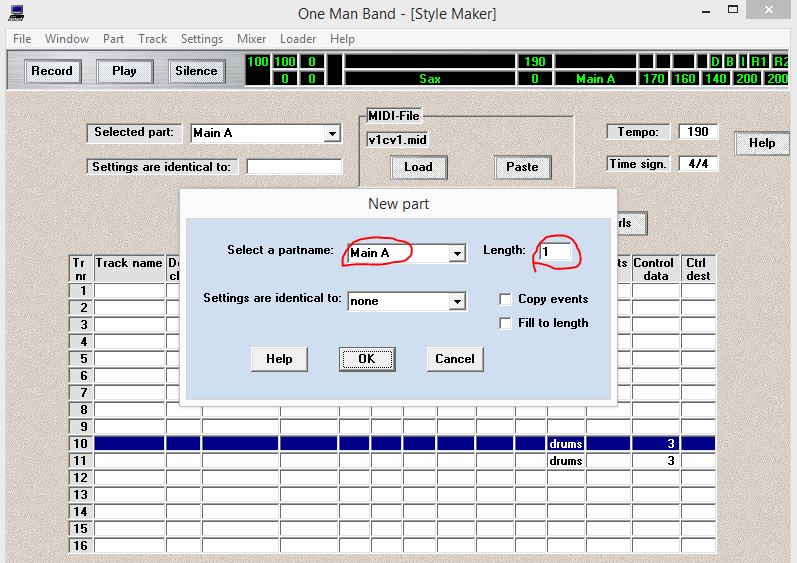
Task: Click the 140 value in status panel
Action: (x=715, y=79)
